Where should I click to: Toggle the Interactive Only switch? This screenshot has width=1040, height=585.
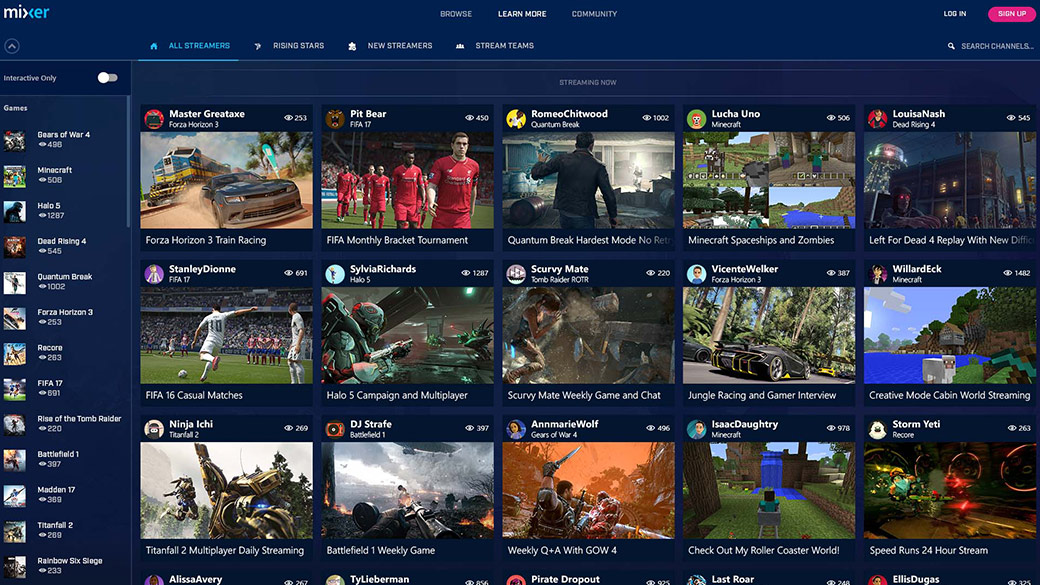tap(107, 78)
